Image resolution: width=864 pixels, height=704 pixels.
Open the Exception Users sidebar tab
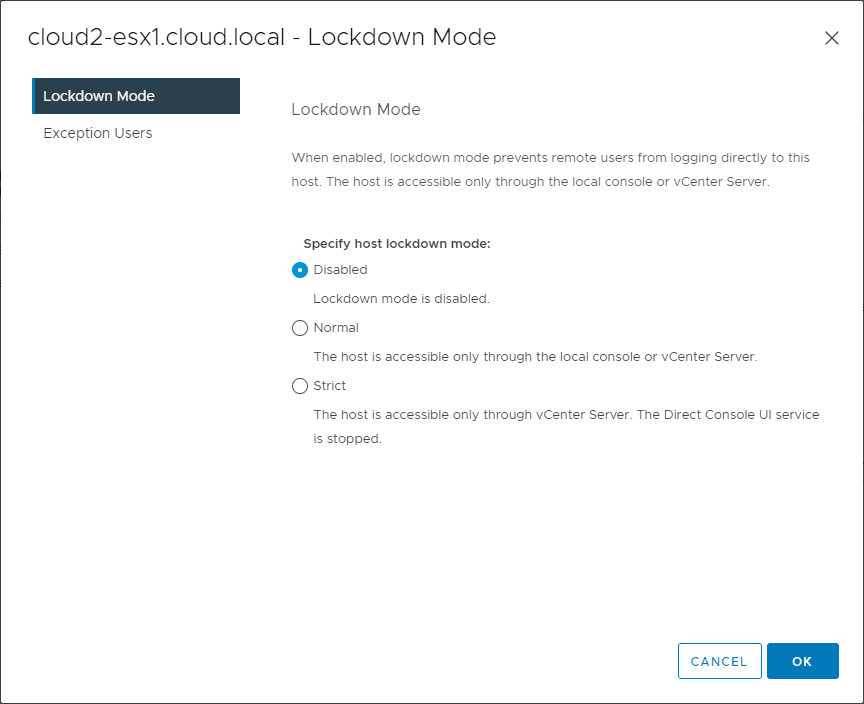click(x=98, y=133)
